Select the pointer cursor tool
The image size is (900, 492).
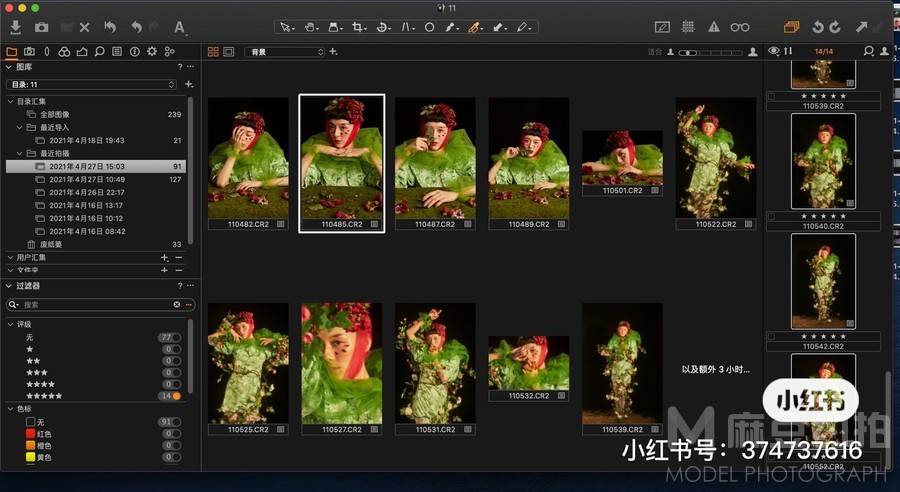click(x=286, y=27)
